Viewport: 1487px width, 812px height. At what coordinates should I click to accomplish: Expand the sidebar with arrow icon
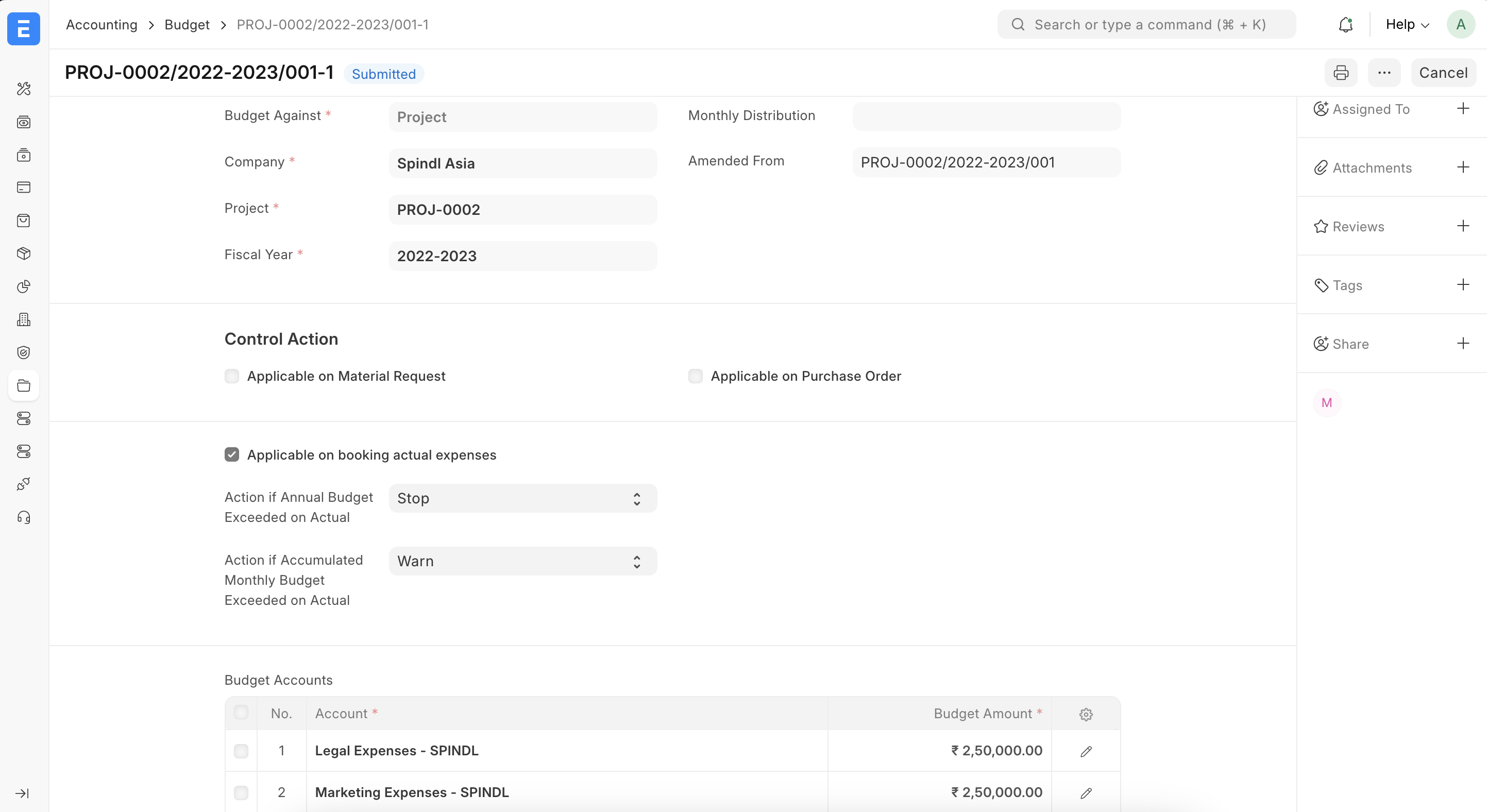(23, 793)
